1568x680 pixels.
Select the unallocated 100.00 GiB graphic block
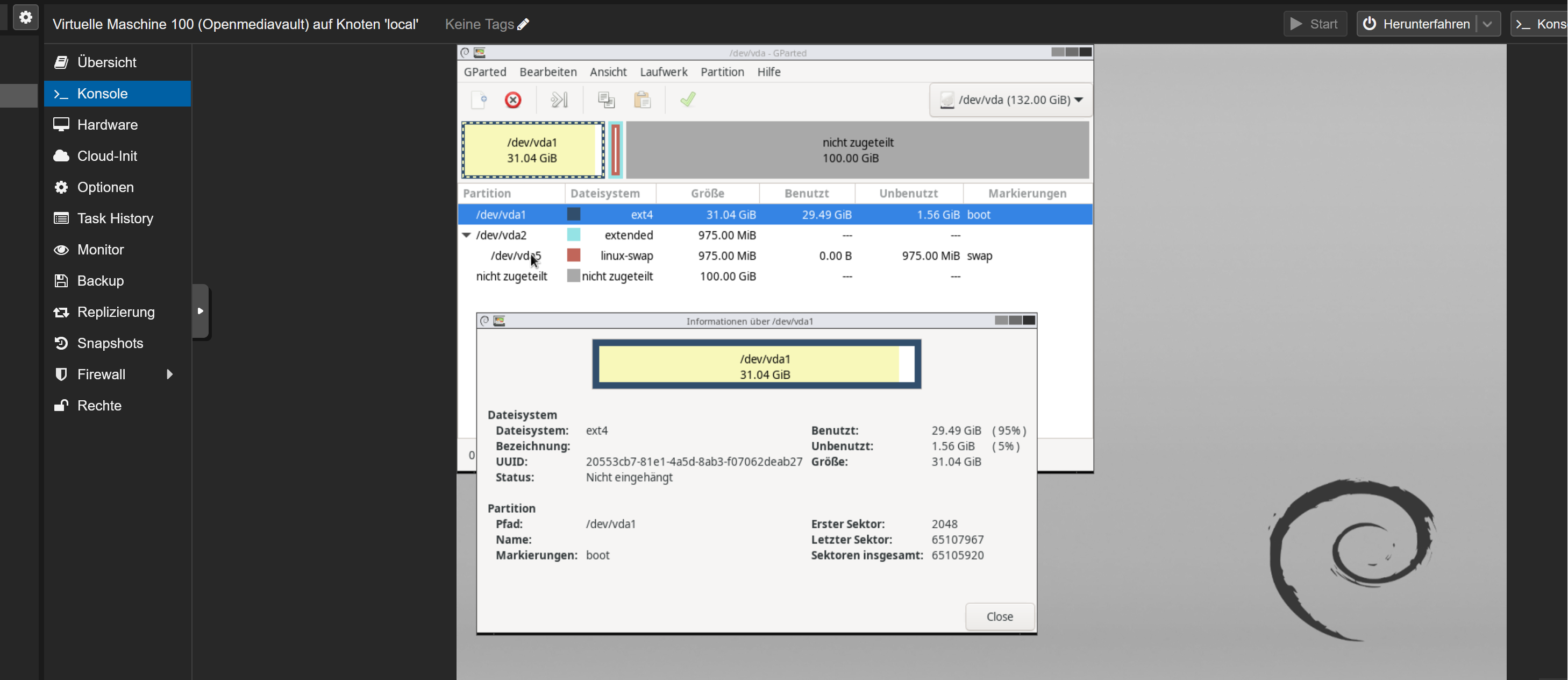pos(857,151)
